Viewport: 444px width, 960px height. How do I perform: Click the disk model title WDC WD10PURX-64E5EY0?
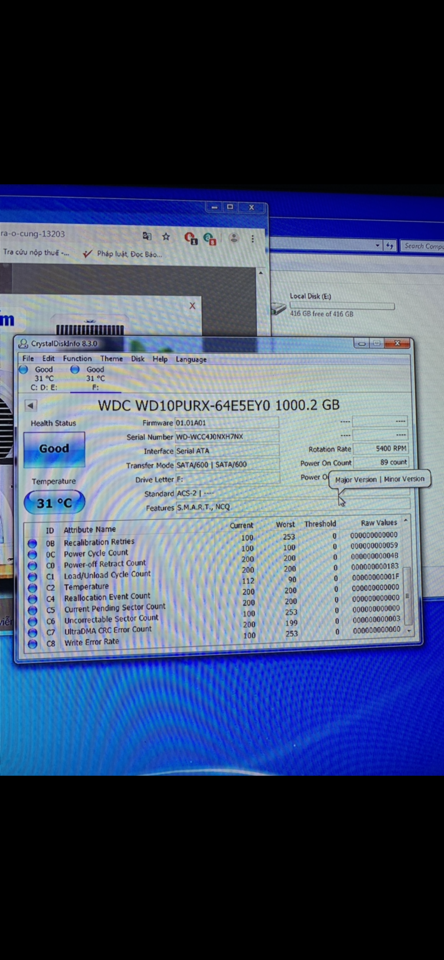(x=219, y=405)
